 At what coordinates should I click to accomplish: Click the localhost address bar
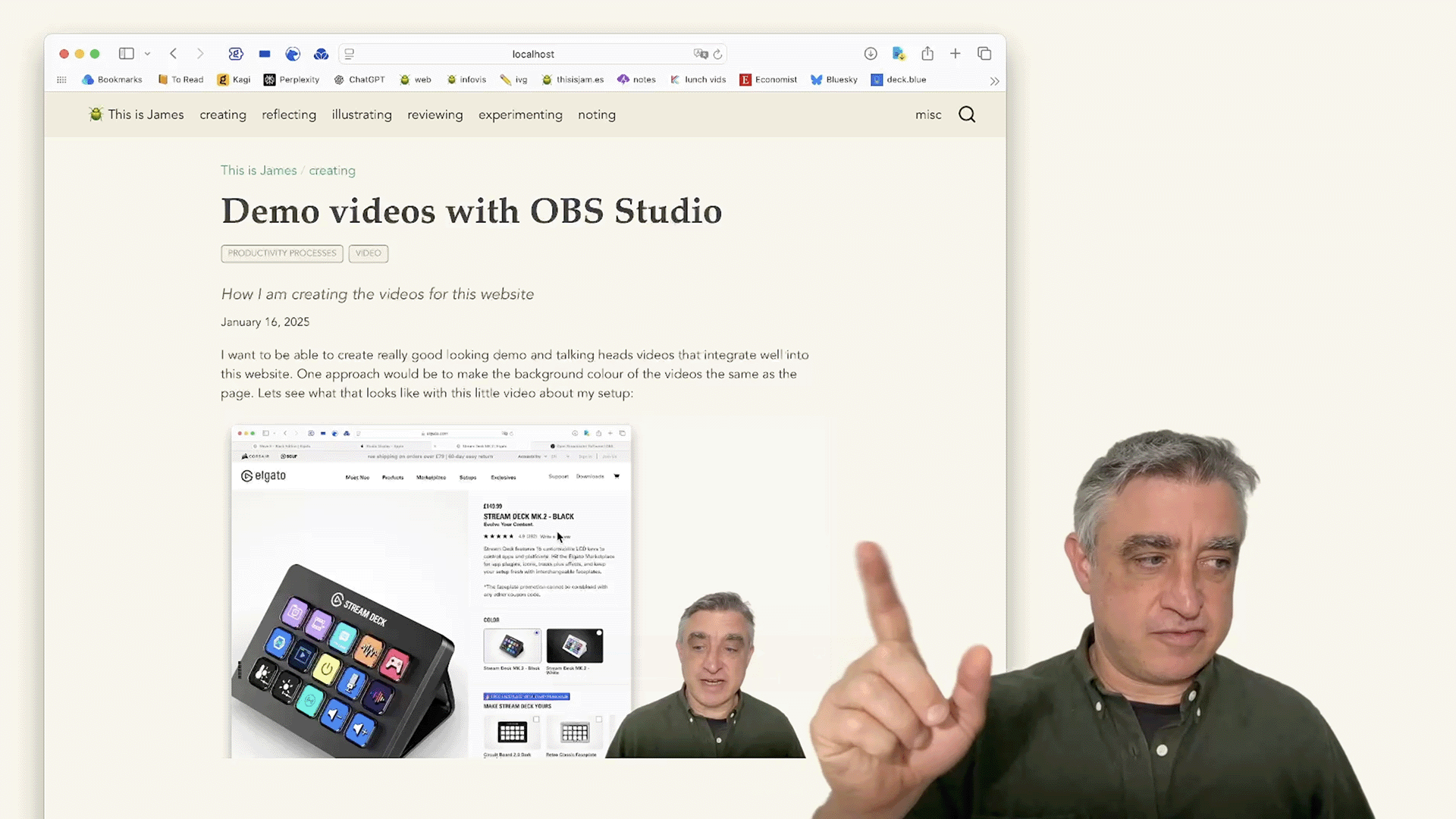[533, 54]
